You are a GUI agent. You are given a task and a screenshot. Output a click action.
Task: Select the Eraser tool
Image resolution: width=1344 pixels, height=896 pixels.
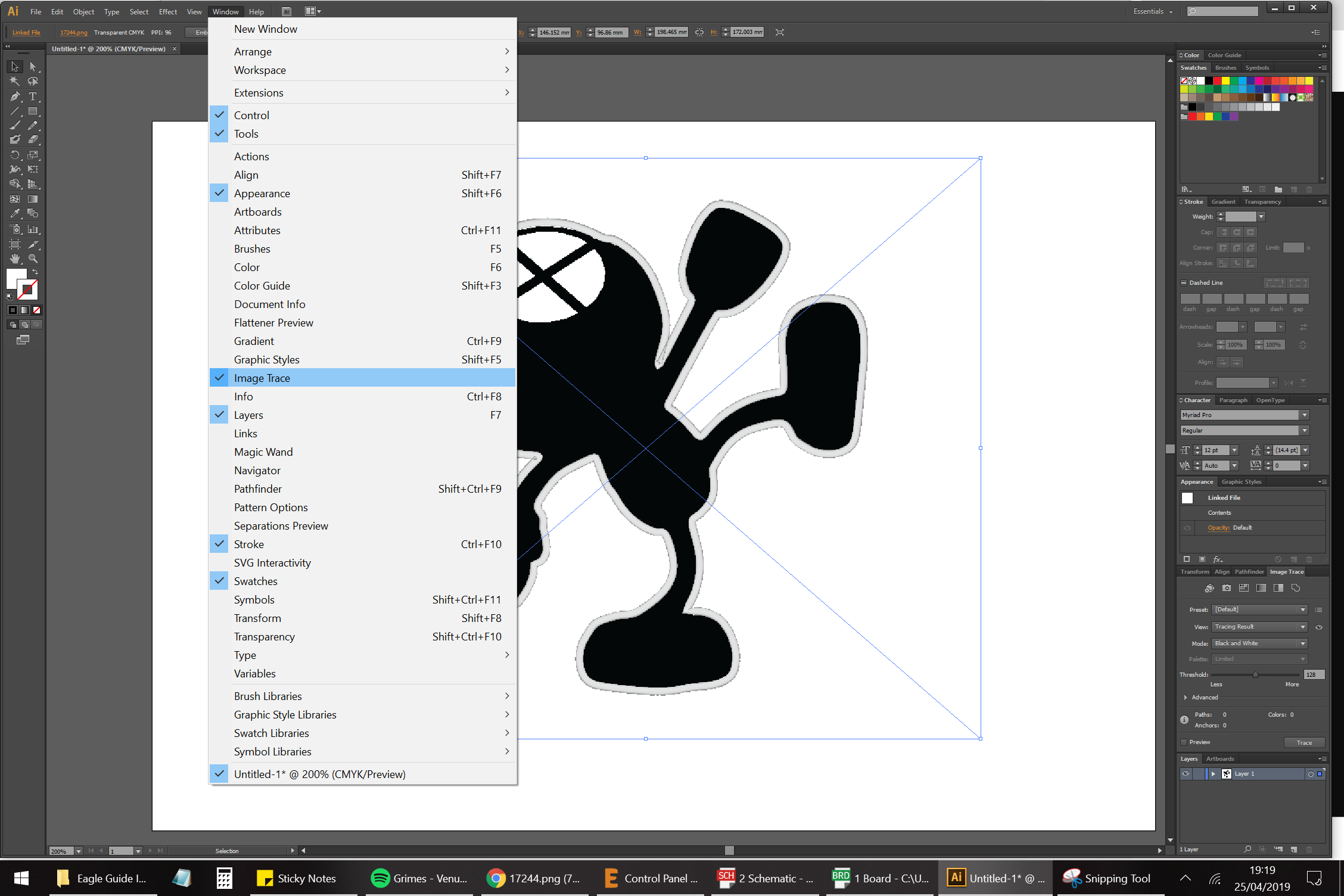point(33,139)
